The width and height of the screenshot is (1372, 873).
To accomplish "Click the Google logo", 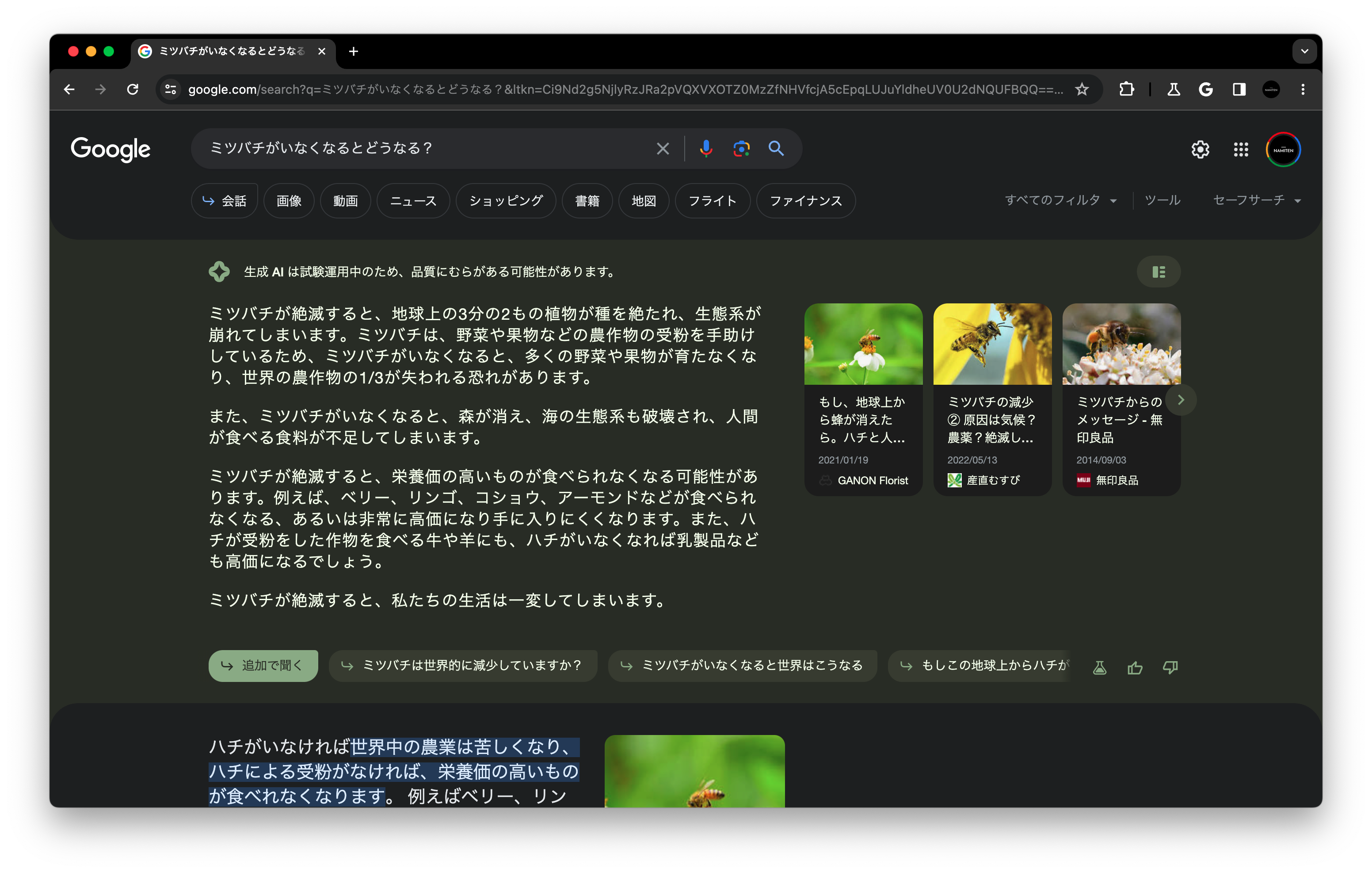I will point(111,149).
